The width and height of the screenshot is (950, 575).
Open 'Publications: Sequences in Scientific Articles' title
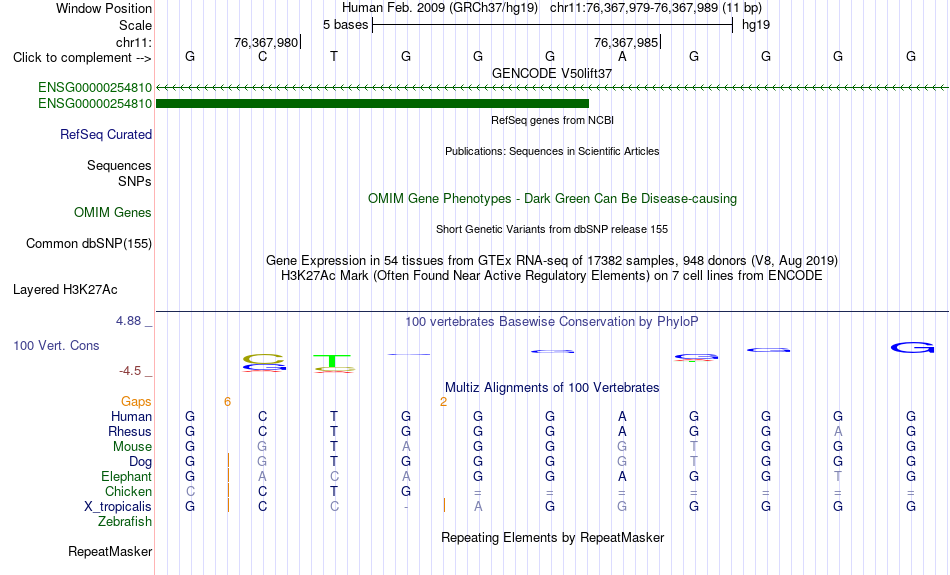coord(552,151)
